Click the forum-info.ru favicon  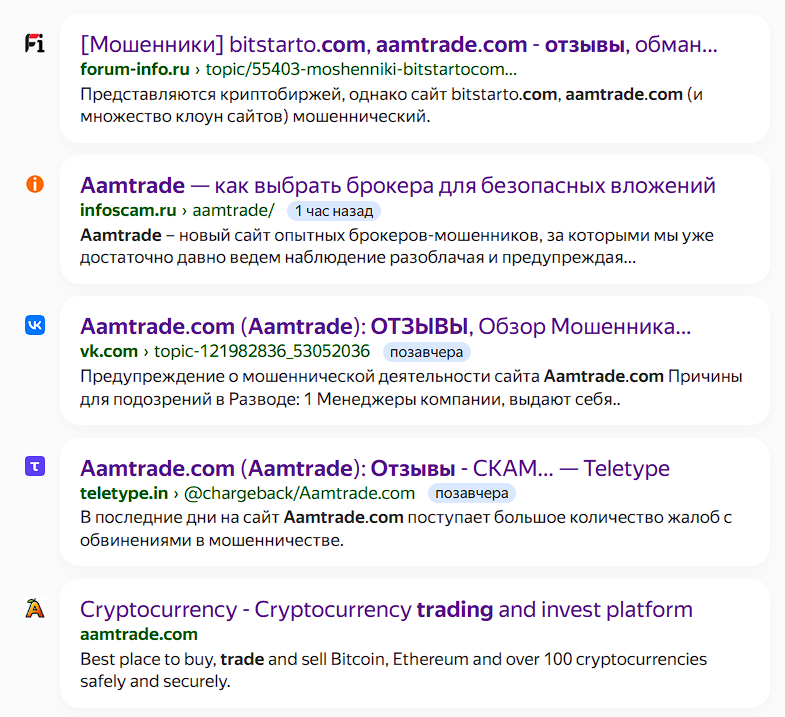[35, 43]
